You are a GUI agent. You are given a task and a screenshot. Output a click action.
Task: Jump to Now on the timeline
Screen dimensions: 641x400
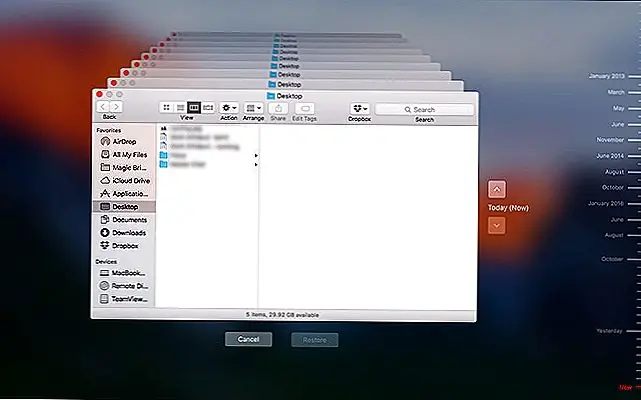(x=625, y=387)
